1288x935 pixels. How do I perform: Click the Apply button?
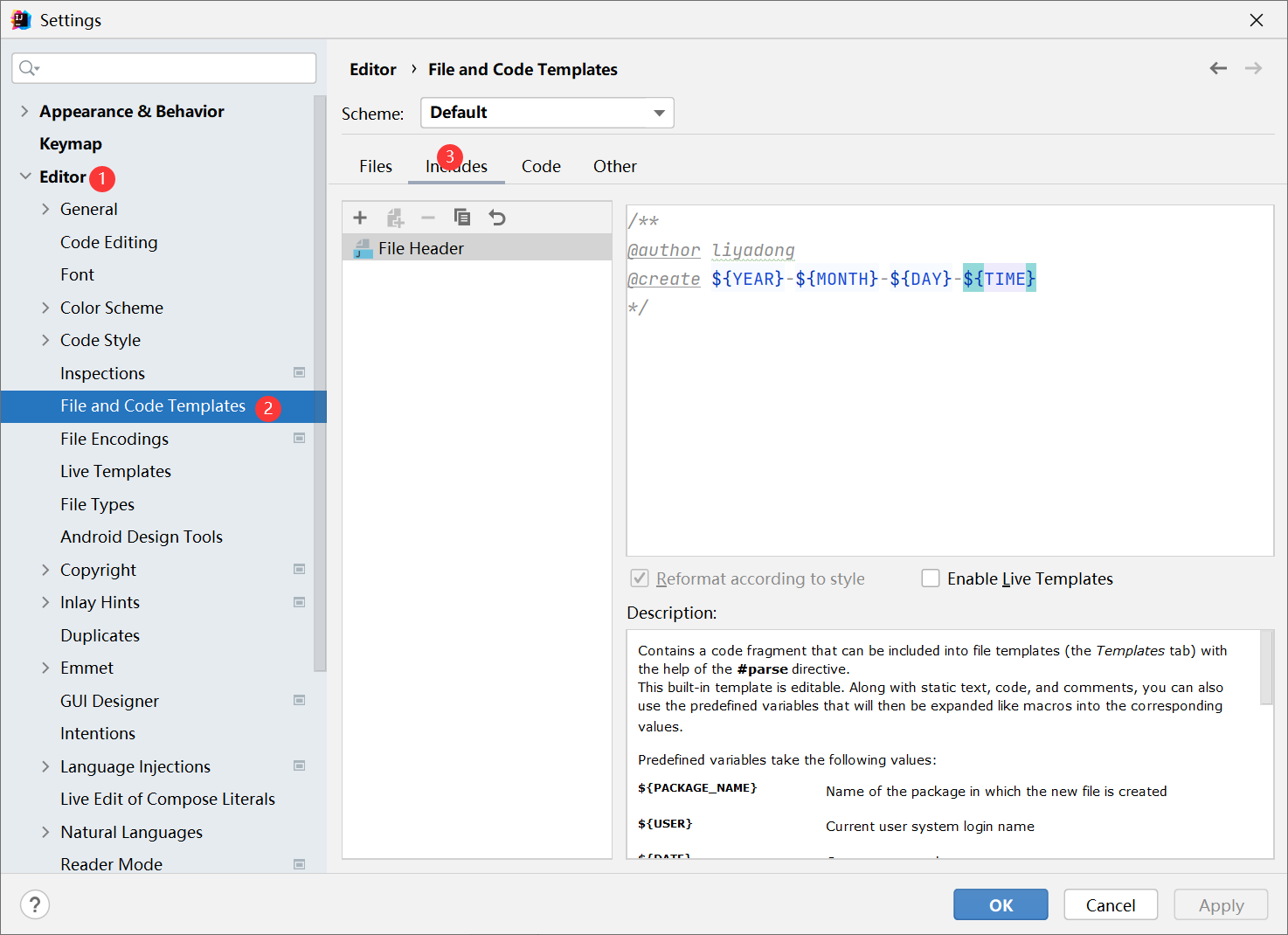[x=1221, y=905]
